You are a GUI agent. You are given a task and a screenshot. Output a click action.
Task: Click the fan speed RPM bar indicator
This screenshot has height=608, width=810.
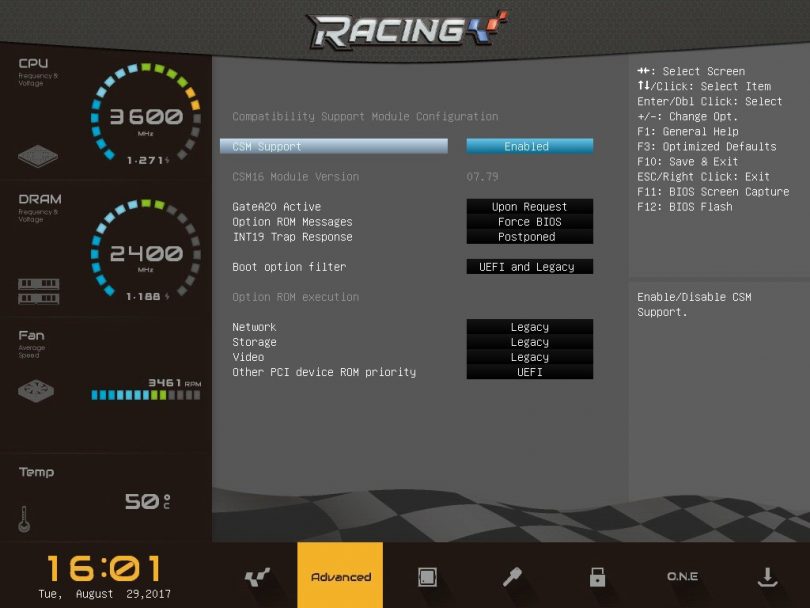pyautogui.click(x=145, y=395)
